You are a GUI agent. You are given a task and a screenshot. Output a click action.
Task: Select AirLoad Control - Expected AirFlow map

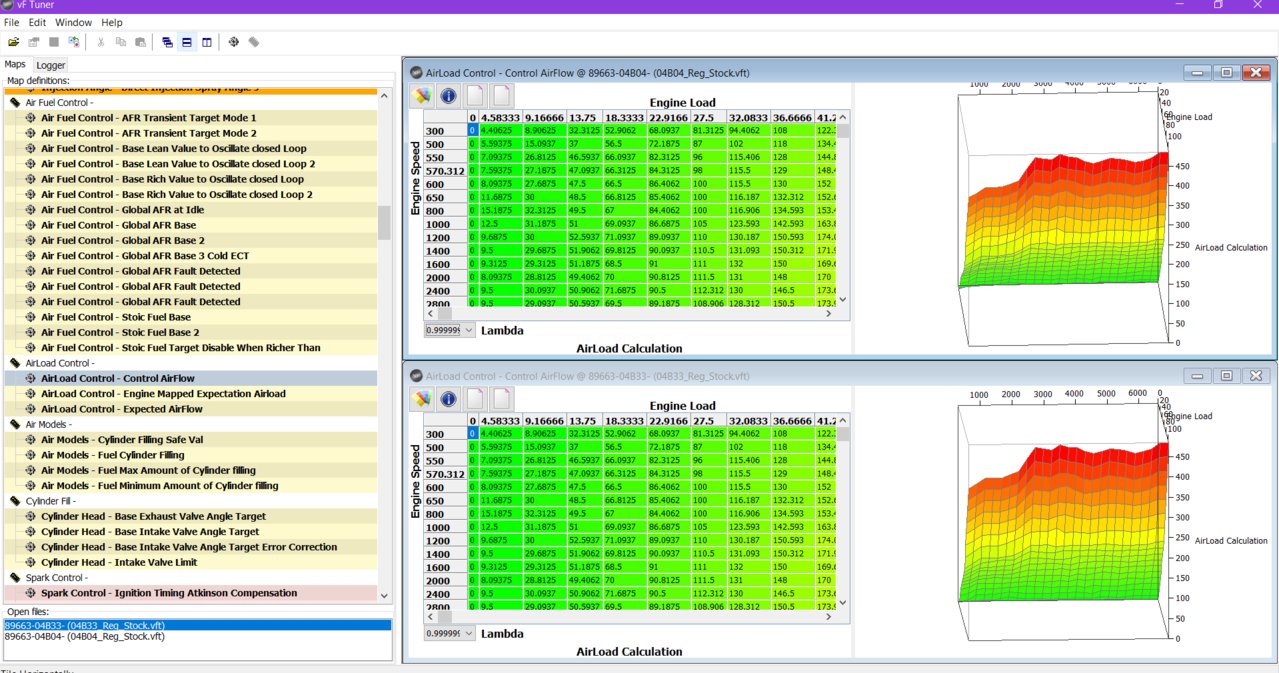(191, 409)
